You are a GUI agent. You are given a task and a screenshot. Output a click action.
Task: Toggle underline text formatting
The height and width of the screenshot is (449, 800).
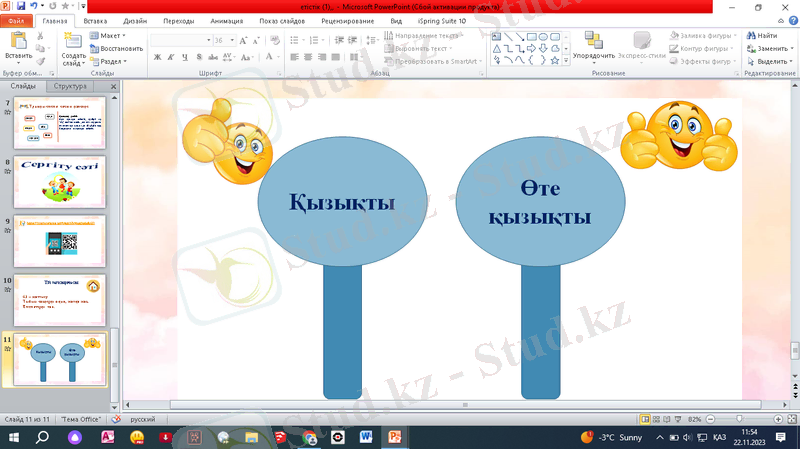(185, 58)
